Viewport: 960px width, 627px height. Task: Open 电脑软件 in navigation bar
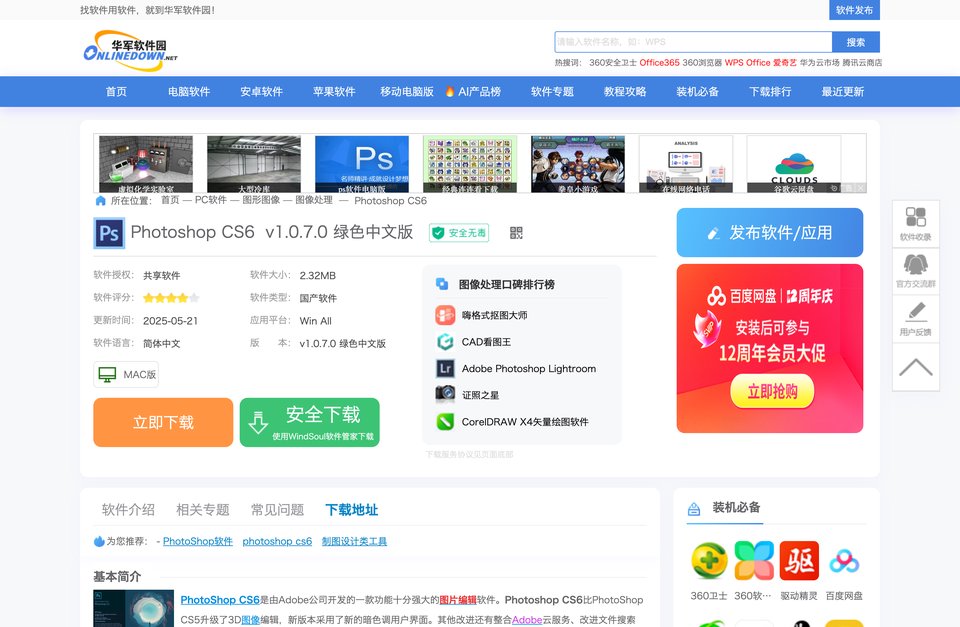tap(189, 91)
